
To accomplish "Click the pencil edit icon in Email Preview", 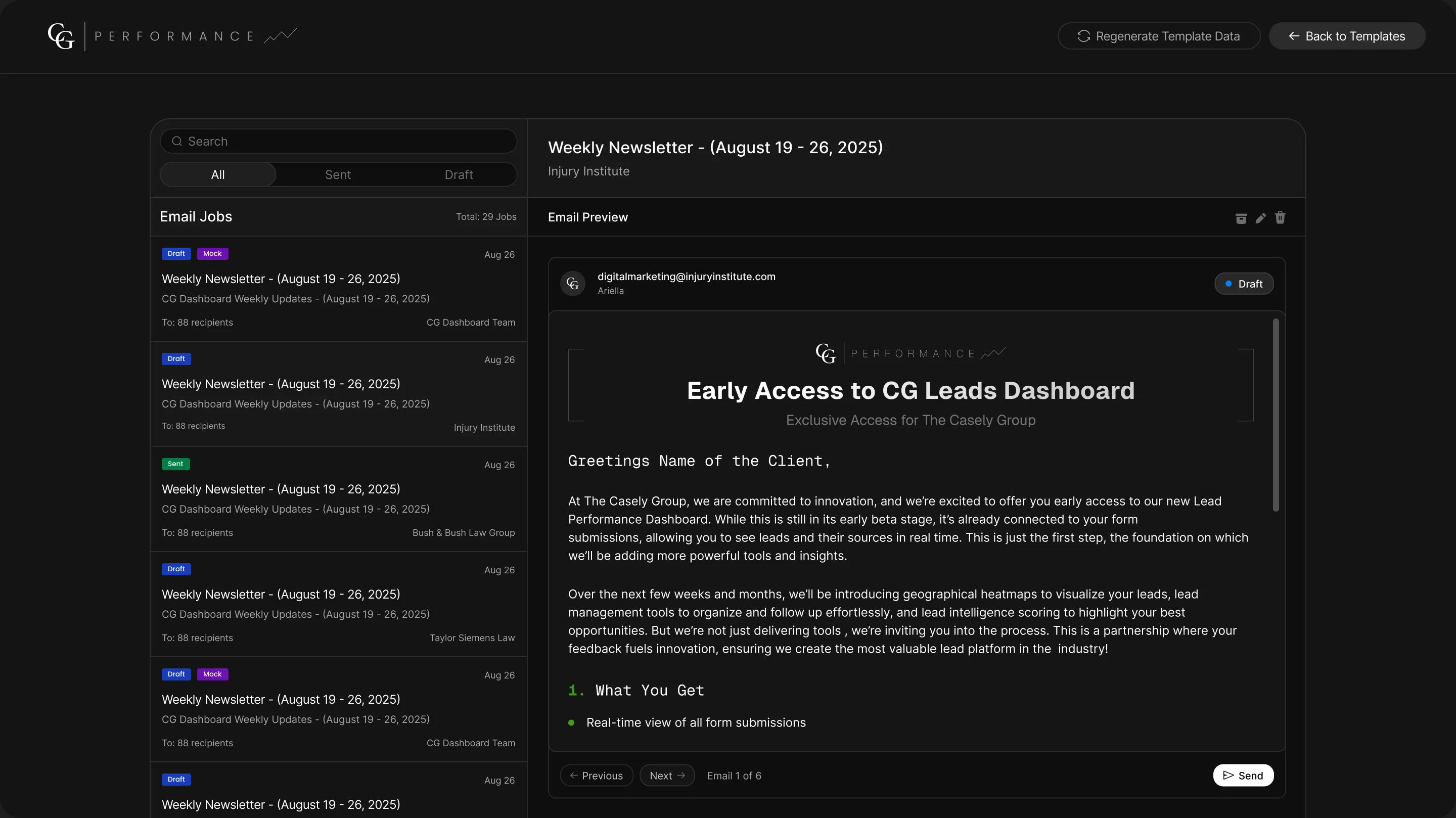I will [x=1260, y=218].
